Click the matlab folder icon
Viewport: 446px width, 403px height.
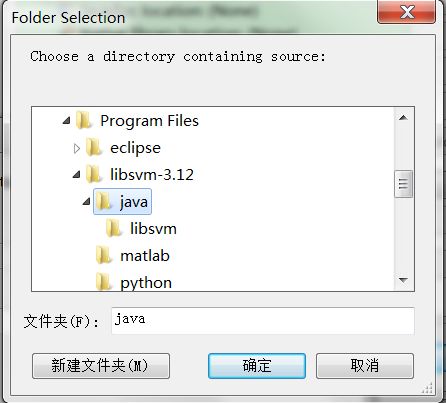pos(103,256)
